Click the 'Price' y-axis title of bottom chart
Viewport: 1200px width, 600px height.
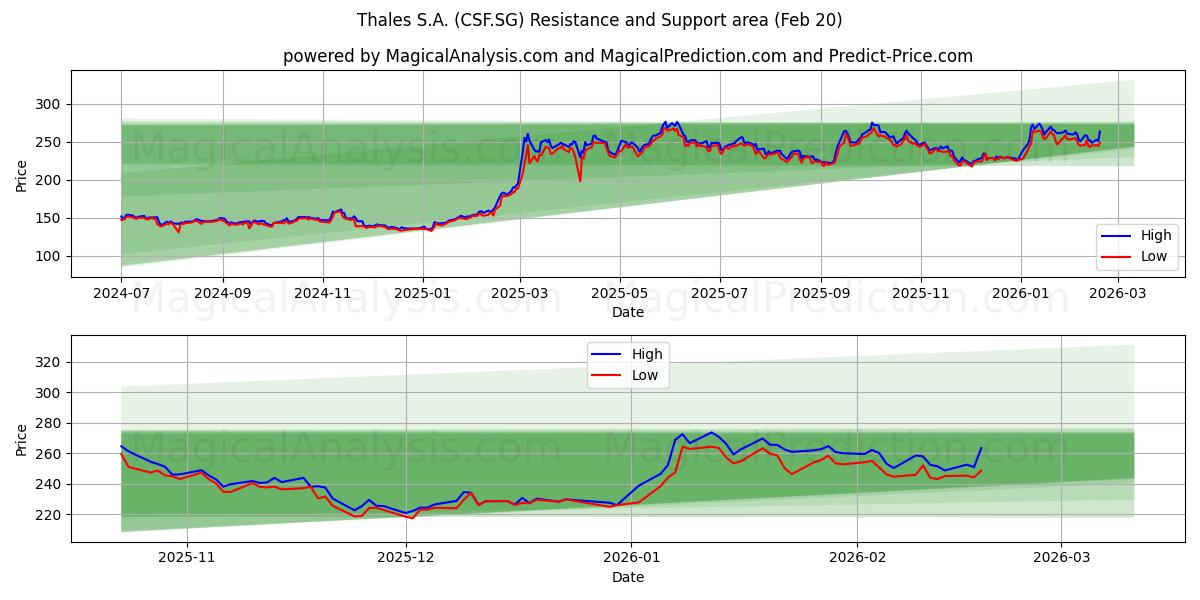click(22, 438)
